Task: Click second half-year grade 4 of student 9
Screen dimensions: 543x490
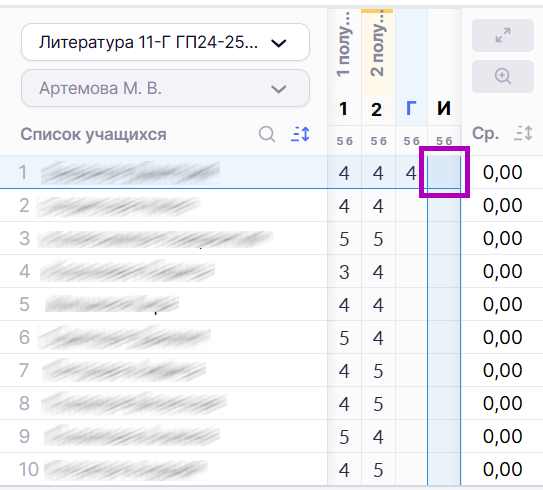Action: tap(378, 436)
